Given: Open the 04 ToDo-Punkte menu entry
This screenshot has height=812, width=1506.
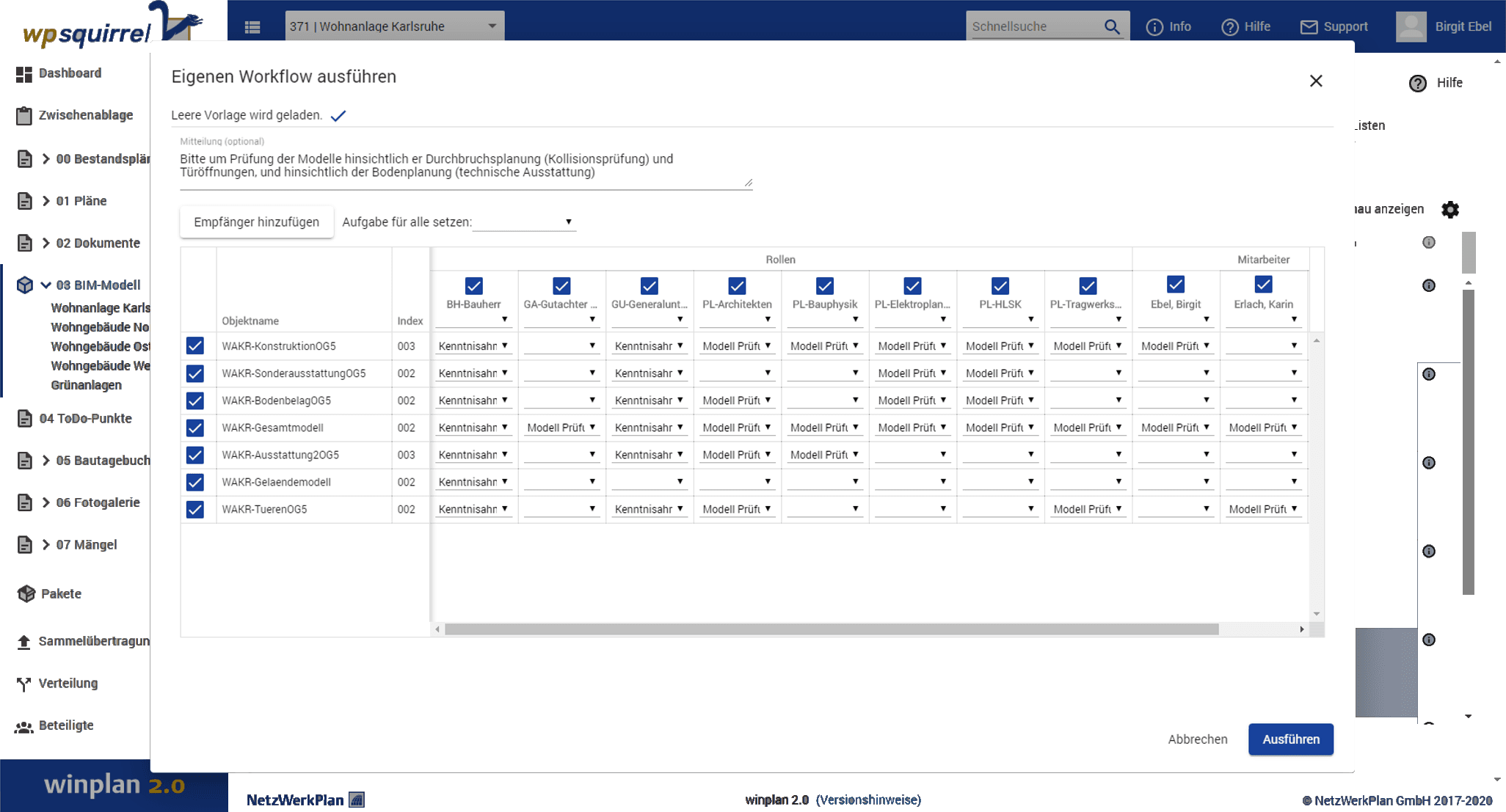Looking at the screenshot, I should coord(86,419).
